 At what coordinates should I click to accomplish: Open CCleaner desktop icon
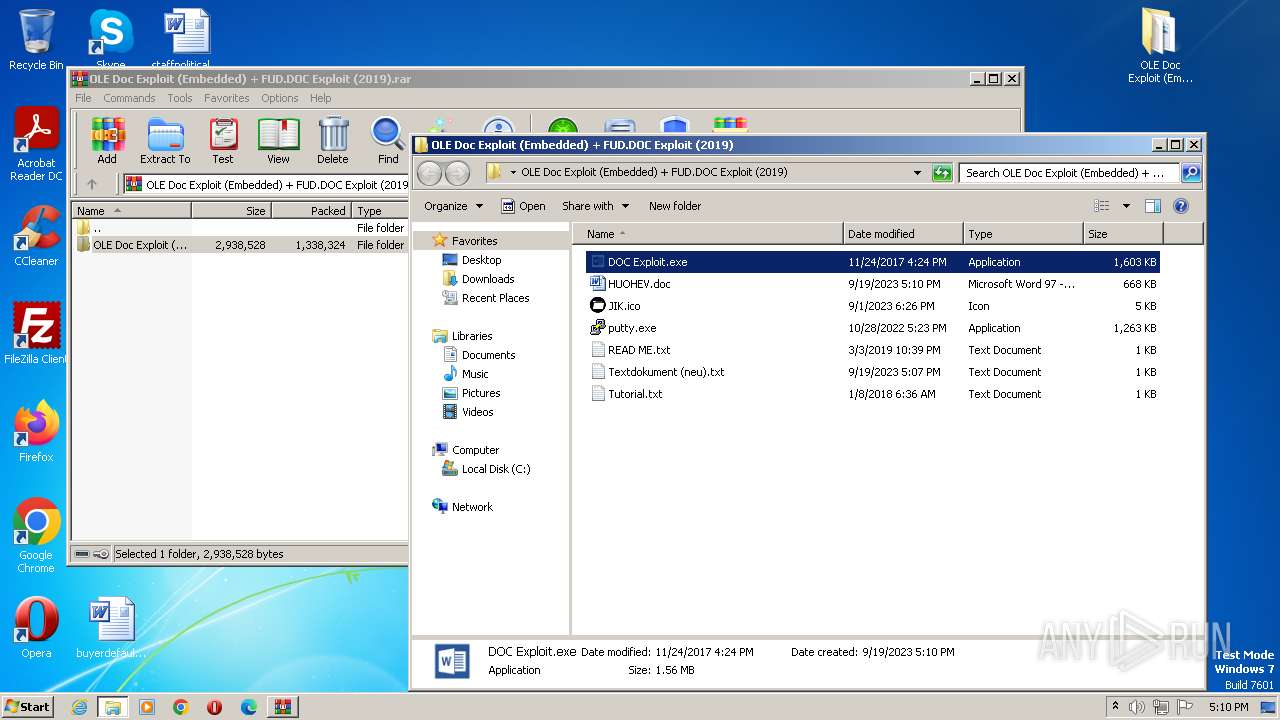pyautogui.click(x=36, y=236)
